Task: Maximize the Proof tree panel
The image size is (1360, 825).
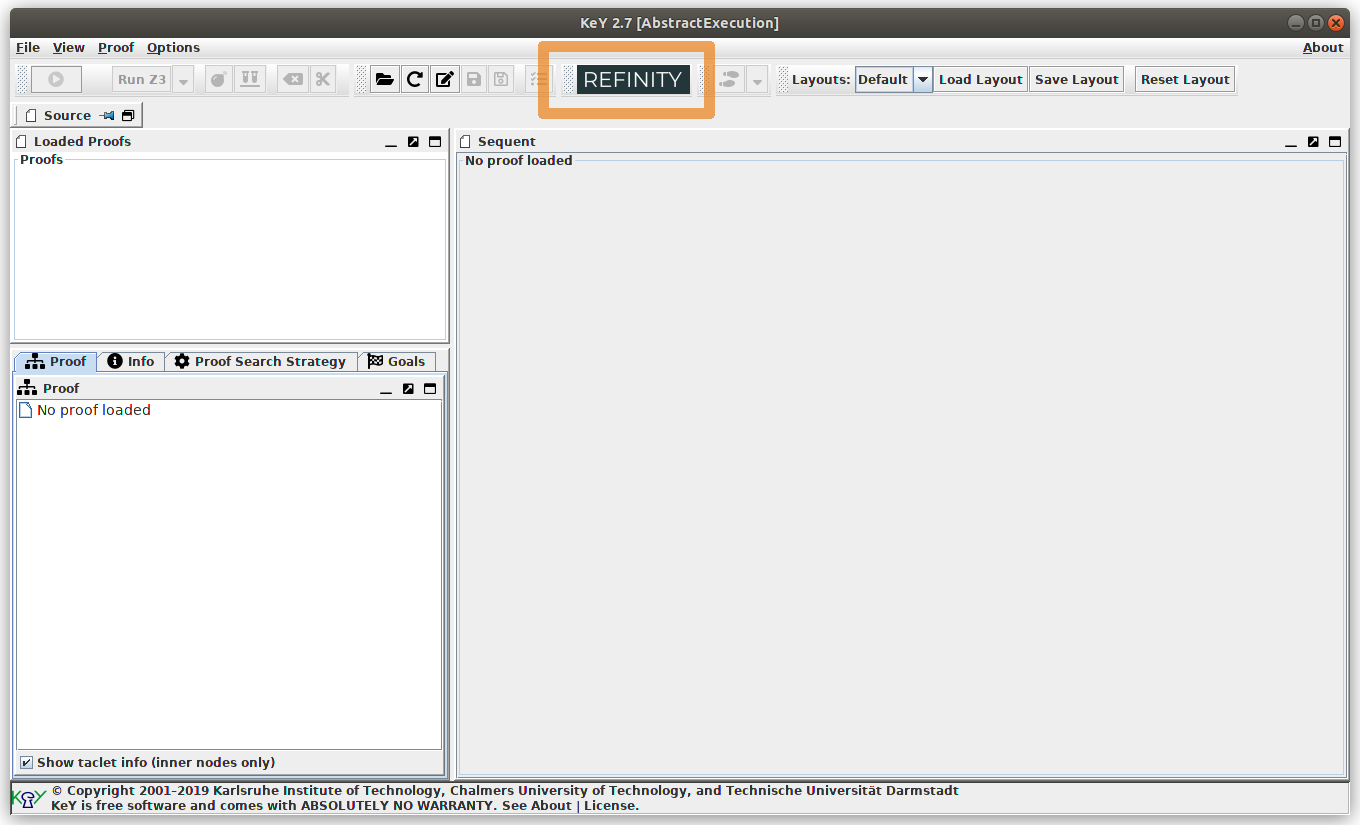Action: point(430,389)
